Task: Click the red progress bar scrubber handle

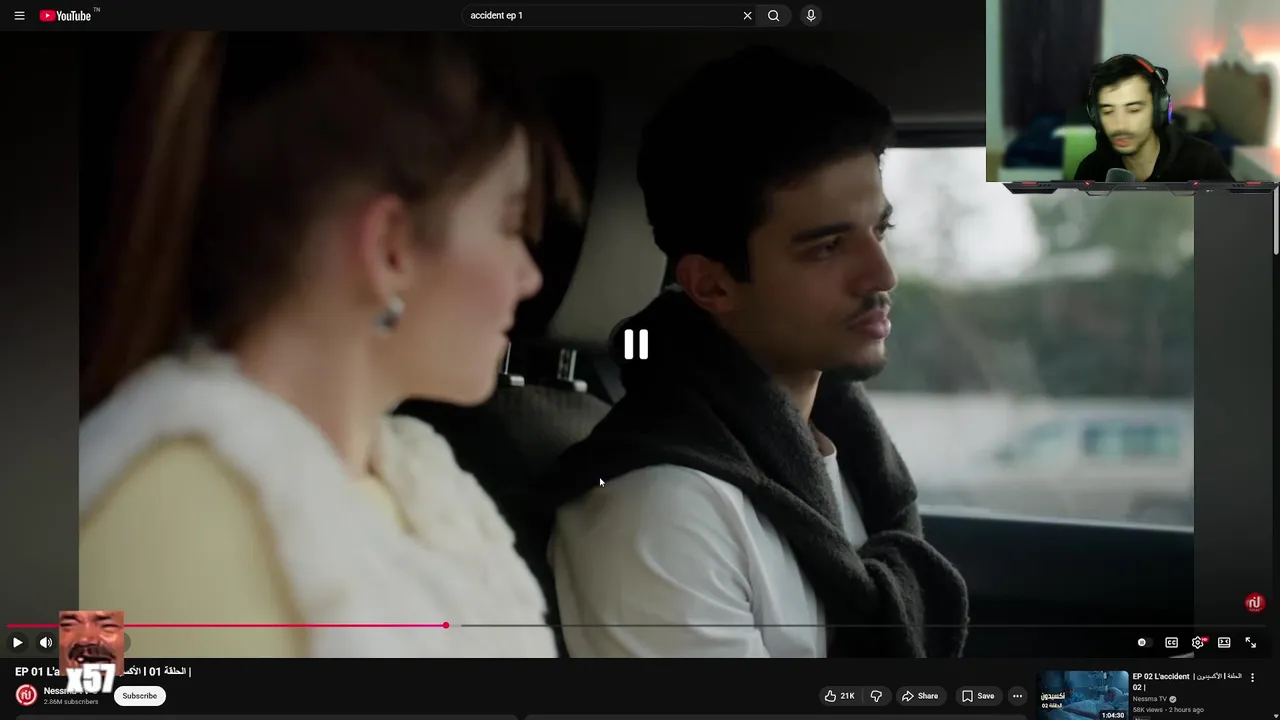Action: [446, 626]
